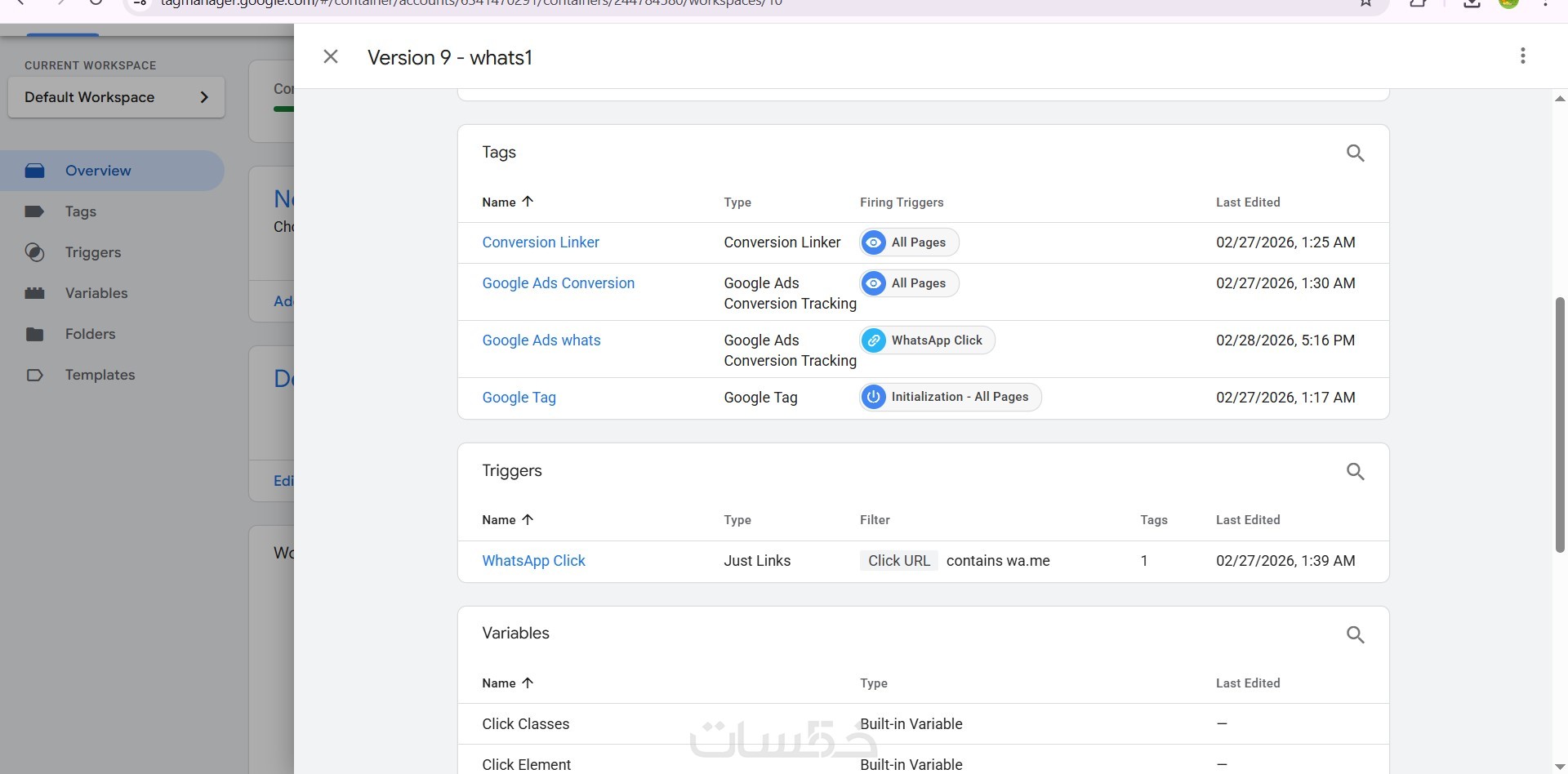Viewport: 1568px width, 774px height.
Task: Click the date 02/27/2026, 1:30 AM
Action: (1285, 283)
